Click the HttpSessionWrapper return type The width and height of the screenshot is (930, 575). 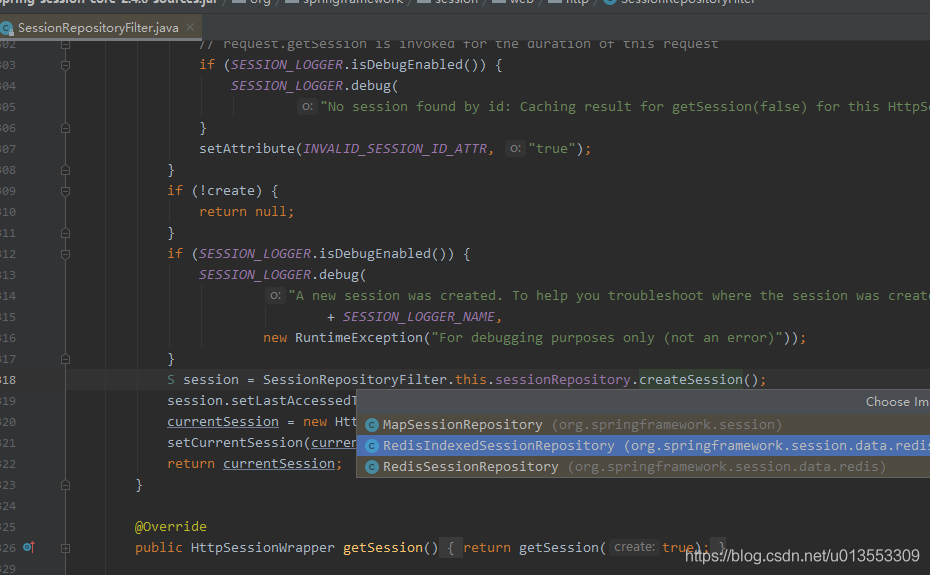click(x=262, y=548)
